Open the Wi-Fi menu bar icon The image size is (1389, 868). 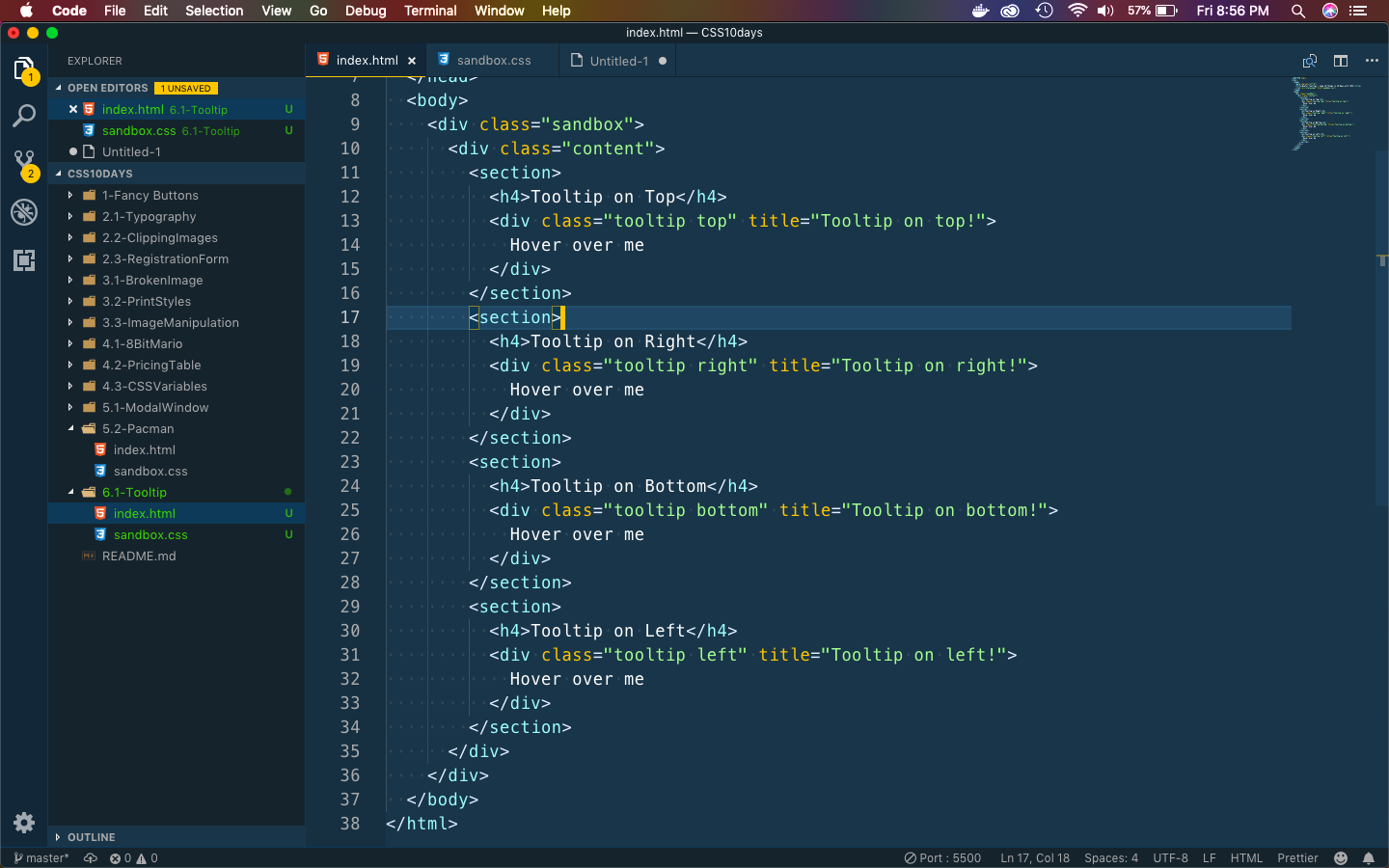click(1077, 11)
